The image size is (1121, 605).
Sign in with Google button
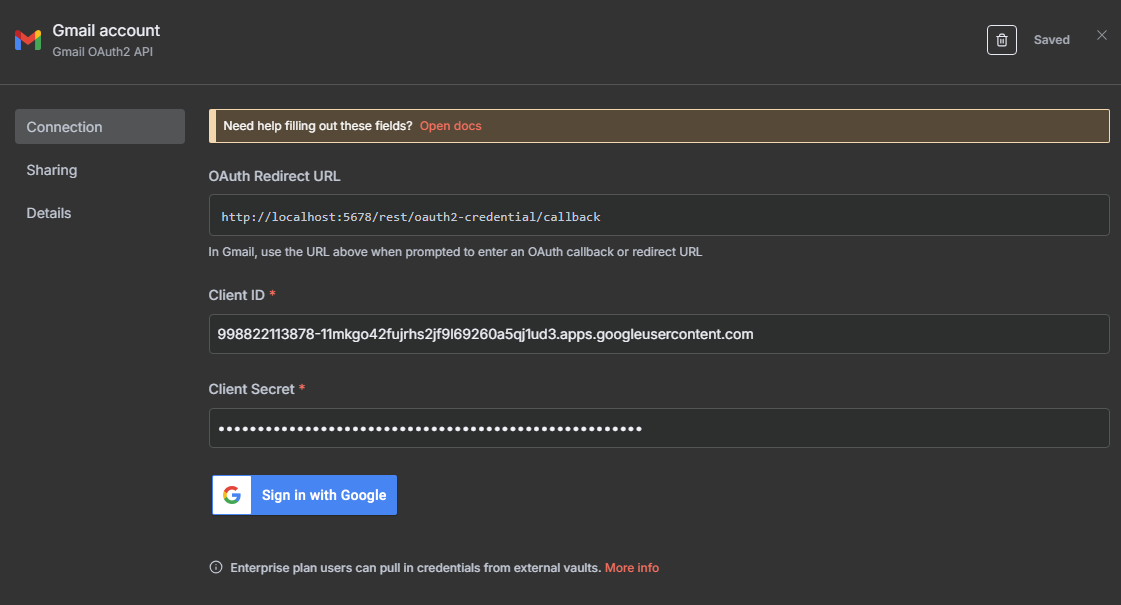coord(305,495)
